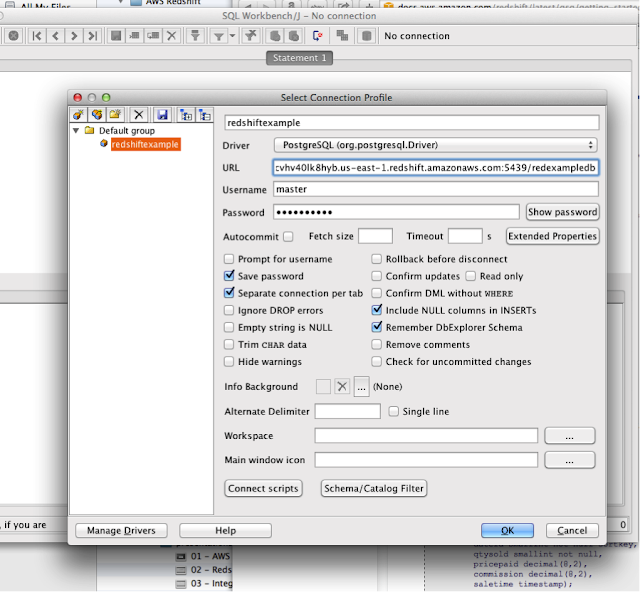Click the ignore errors toolbar icon
The width and height of the screenshot is (640, 592).
(318, 36)
